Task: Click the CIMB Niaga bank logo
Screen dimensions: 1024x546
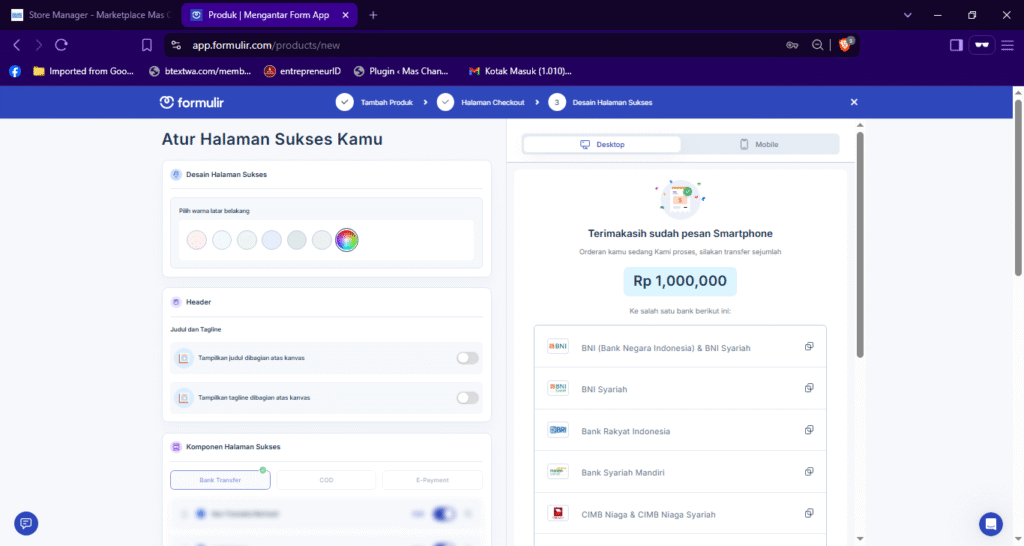Action: pos(558,513)
